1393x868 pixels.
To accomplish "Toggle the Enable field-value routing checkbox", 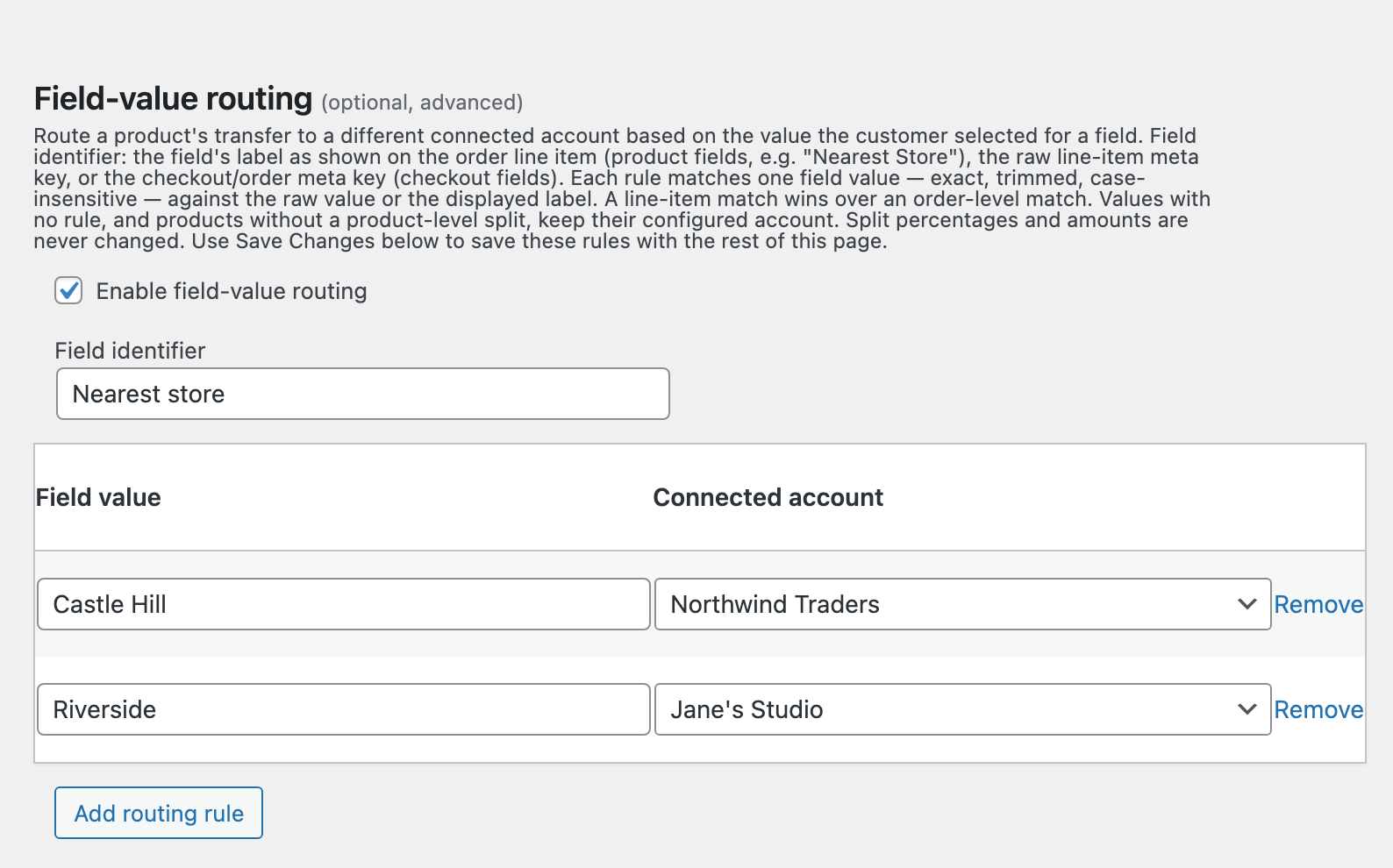I will pos(68,290).
